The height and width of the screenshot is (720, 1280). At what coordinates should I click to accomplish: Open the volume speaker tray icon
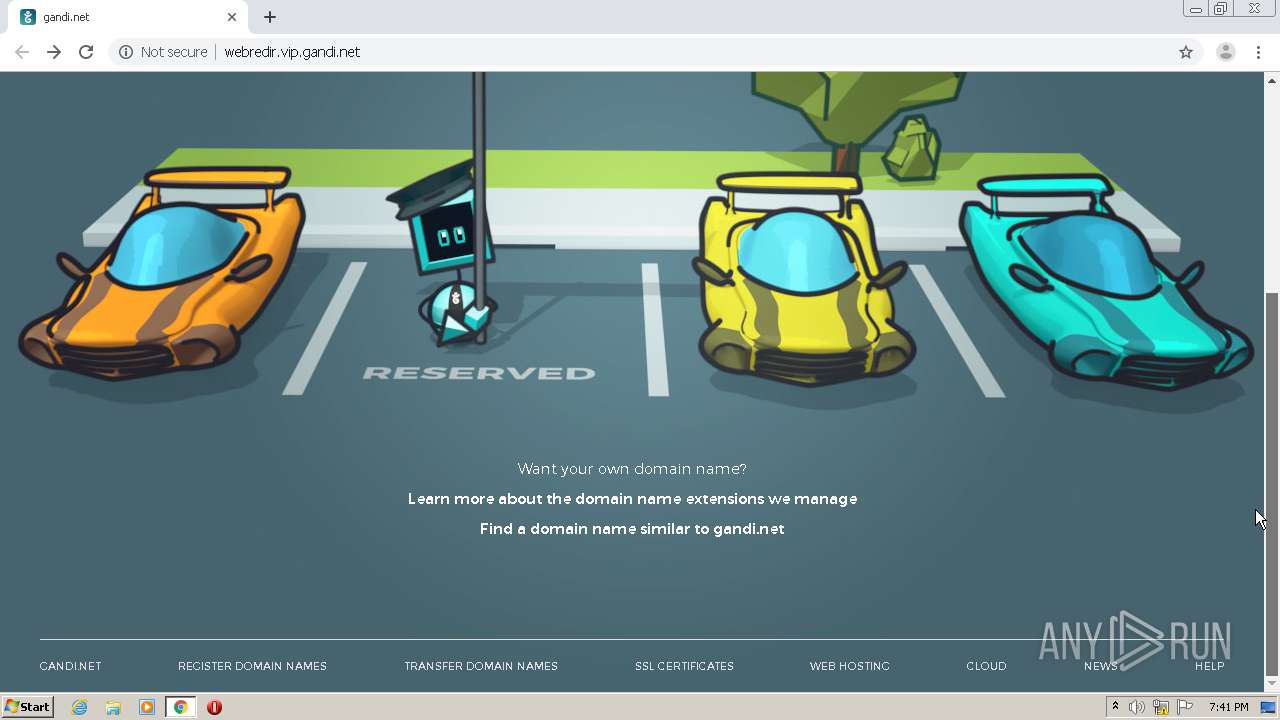point(1136,707)
